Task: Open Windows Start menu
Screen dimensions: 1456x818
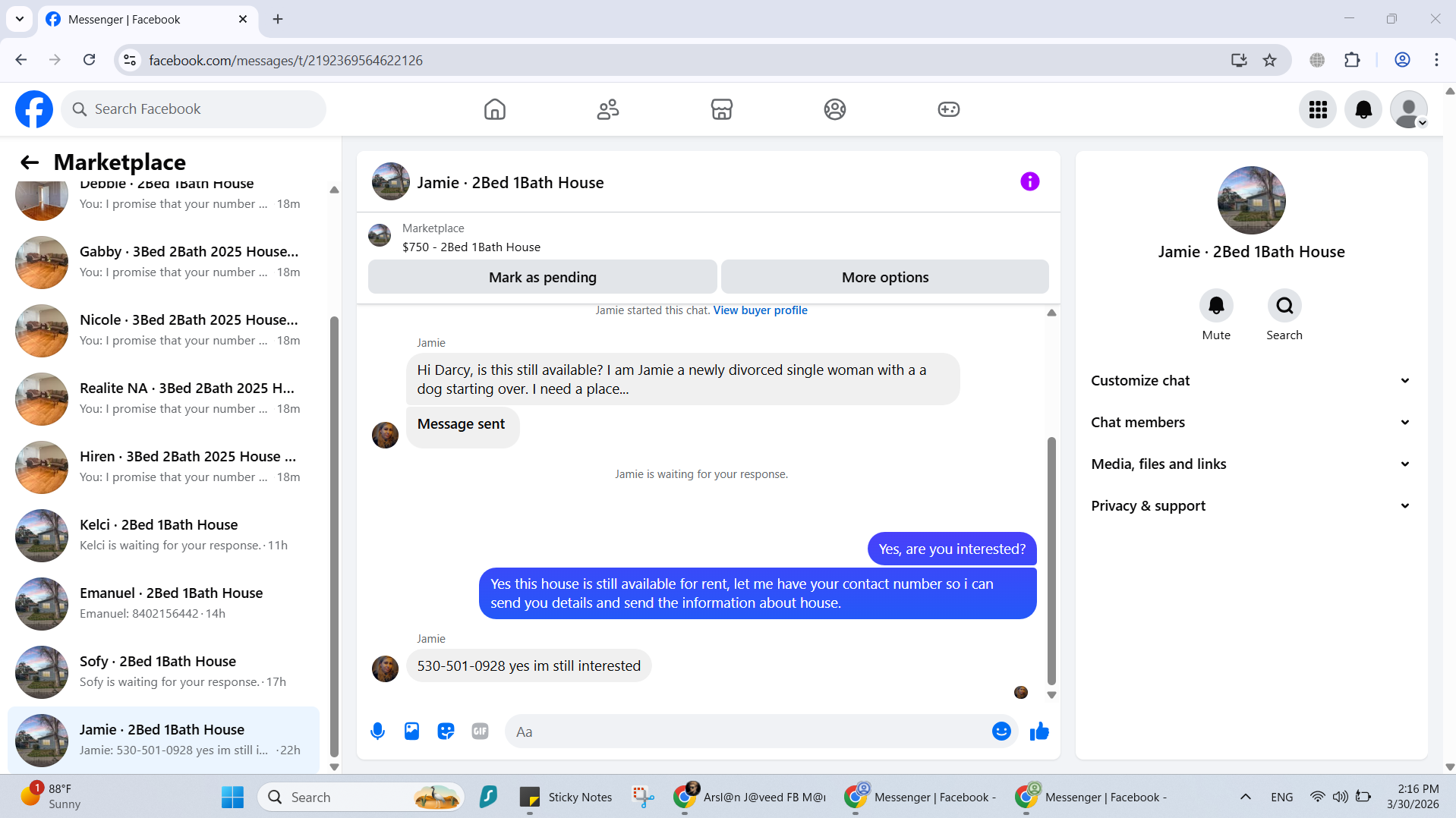Action: pyautogui.click(x=232, y=797)
